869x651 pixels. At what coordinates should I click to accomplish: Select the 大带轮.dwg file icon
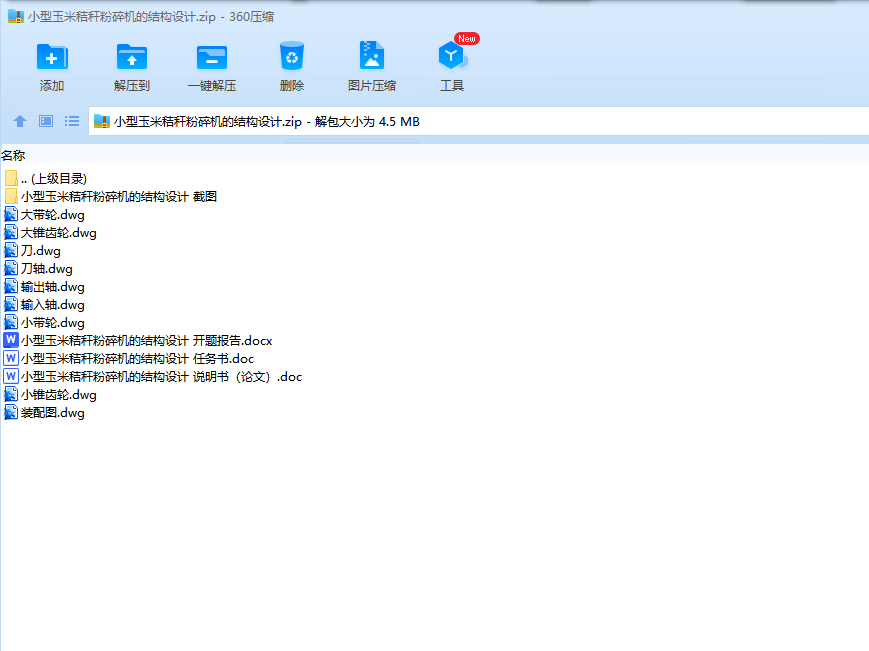coord(11,214)
